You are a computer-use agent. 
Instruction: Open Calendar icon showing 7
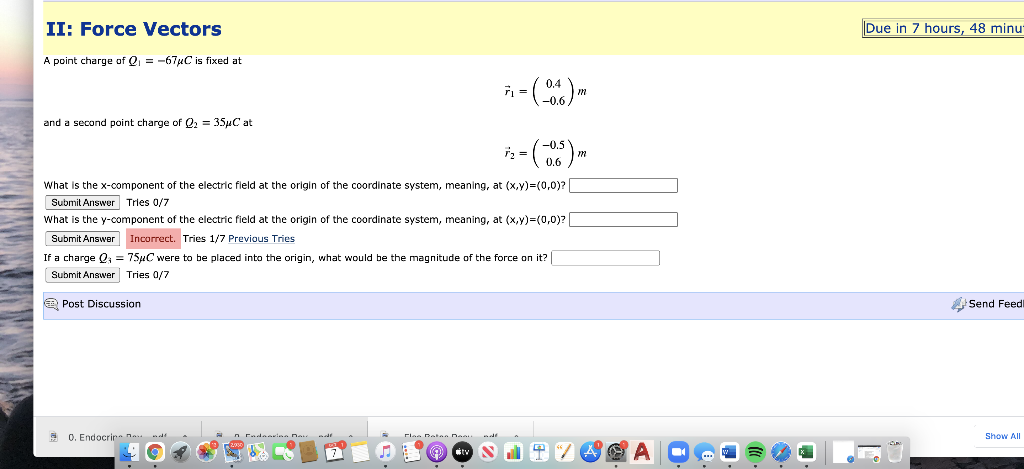click(335, 452)
